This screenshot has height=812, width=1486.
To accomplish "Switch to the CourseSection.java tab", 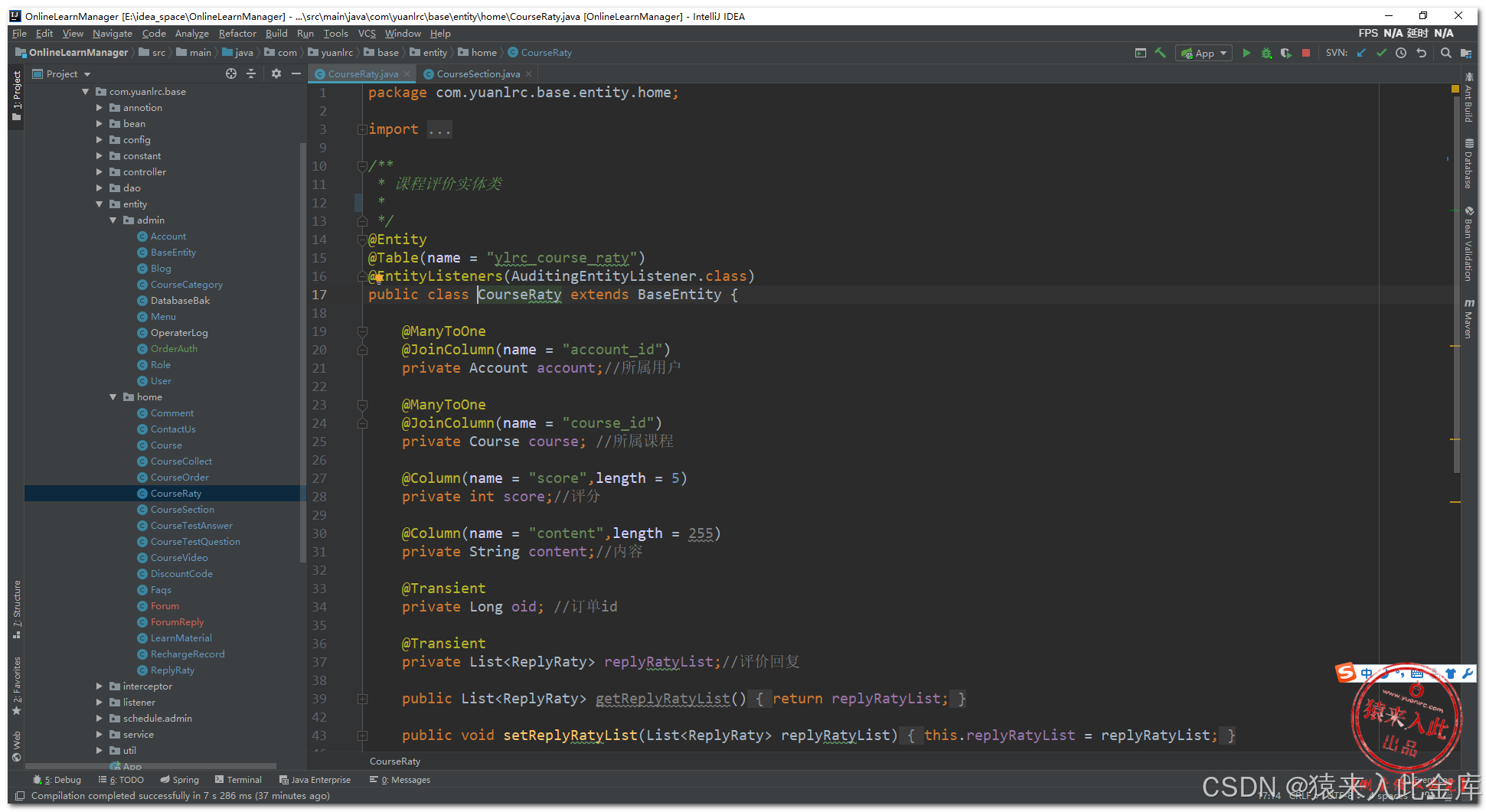I will pyautogui.click(x=478, y=74).
